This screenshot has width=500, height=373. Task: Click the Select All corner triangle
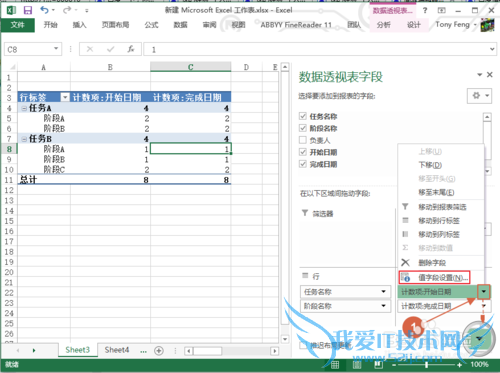point(12,67)
